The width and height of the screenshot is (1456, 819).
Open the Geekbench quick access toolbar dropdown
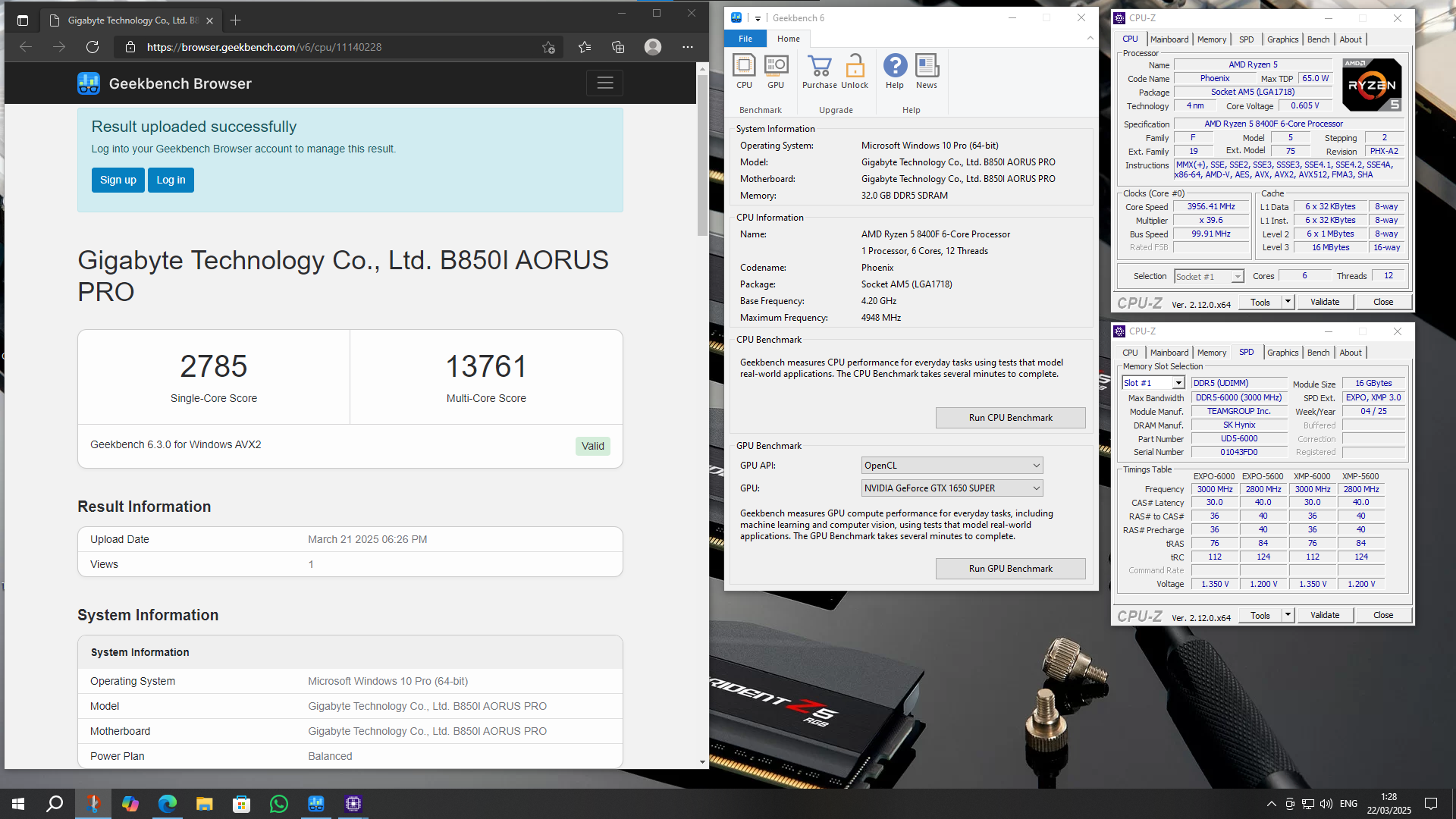[x=758, y=18]
